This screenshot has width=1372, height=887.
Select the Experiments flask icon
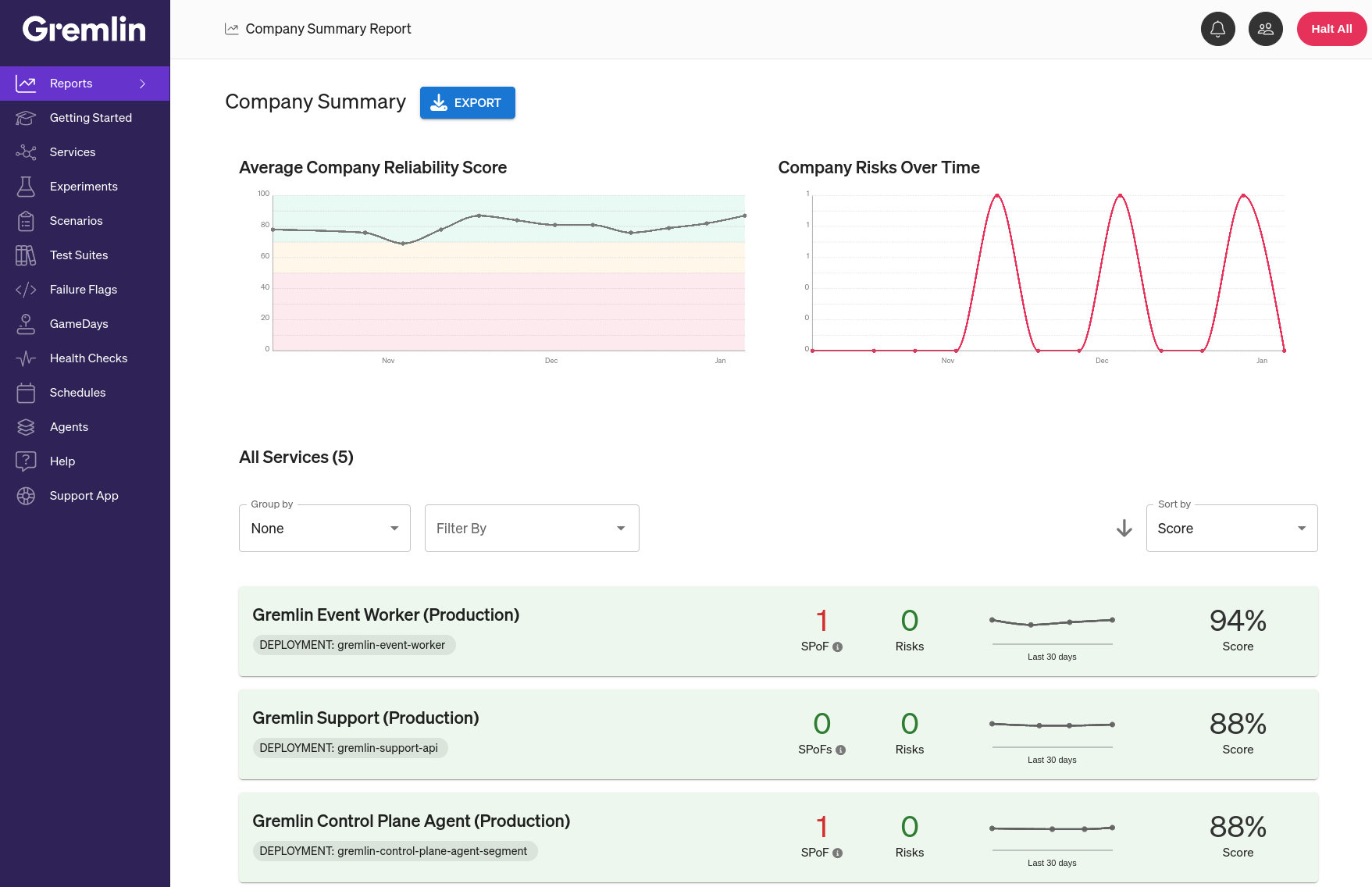point(26,186)
